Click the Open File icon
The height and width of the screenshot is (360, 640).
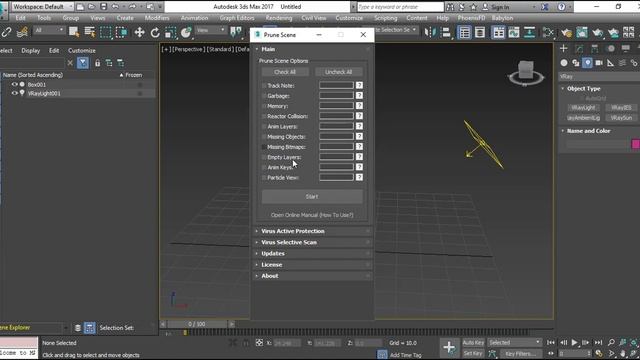tap(91, 7)
